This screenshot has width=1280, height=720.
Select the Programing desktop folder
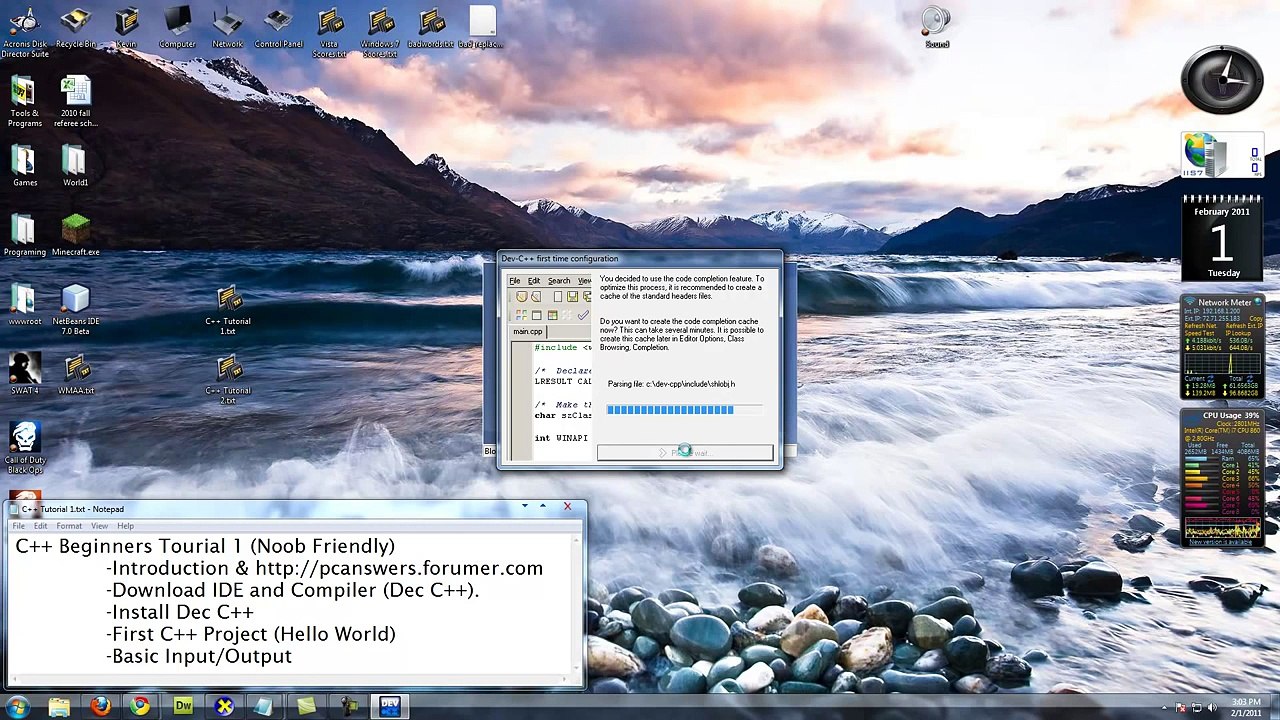pos(25,236)
